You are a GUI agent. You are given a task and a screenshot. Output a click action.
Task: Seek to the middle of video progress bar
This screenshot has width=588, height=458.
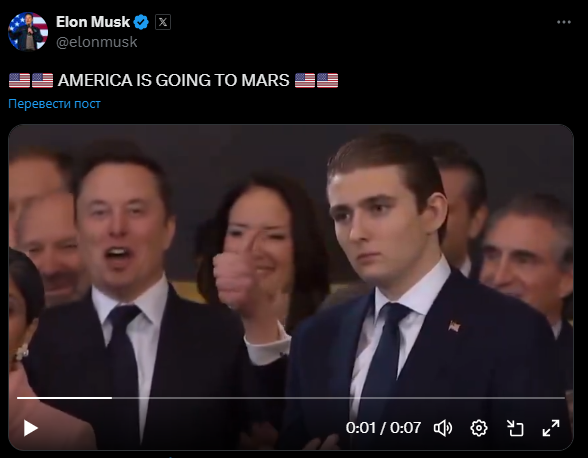tap(291, 398)
